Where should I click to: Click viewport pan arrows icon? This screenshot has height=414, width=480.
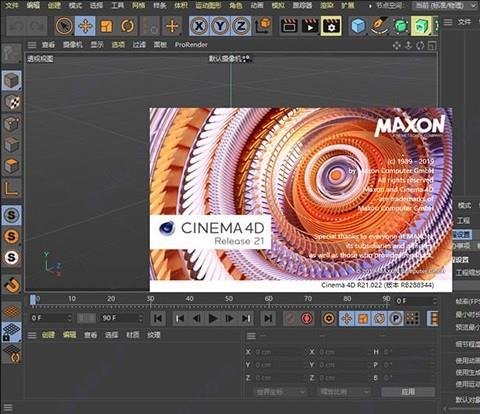(x=397, y=45)
